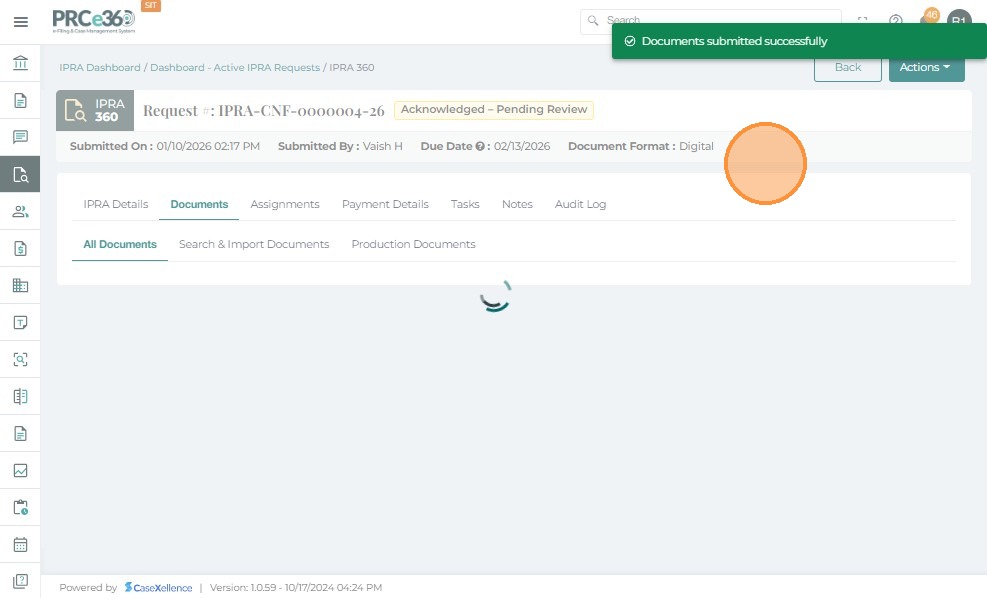Screen dimensions: 987x599
Task: Open the hamburger menu
Action: click(x=21, y=22)
